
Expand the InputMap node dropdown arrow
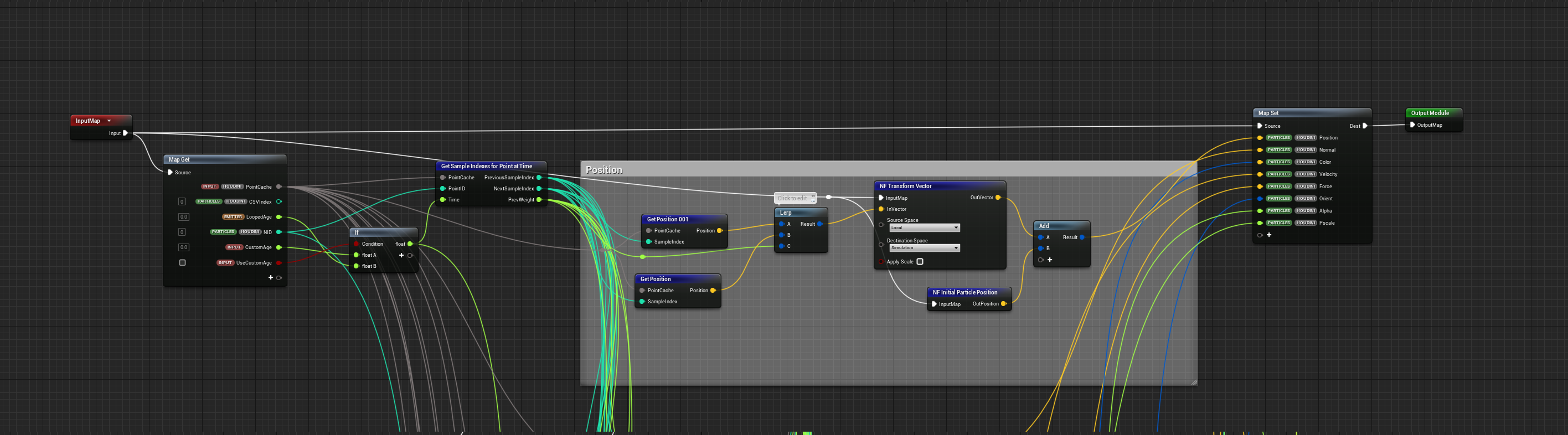coord(109,121)
